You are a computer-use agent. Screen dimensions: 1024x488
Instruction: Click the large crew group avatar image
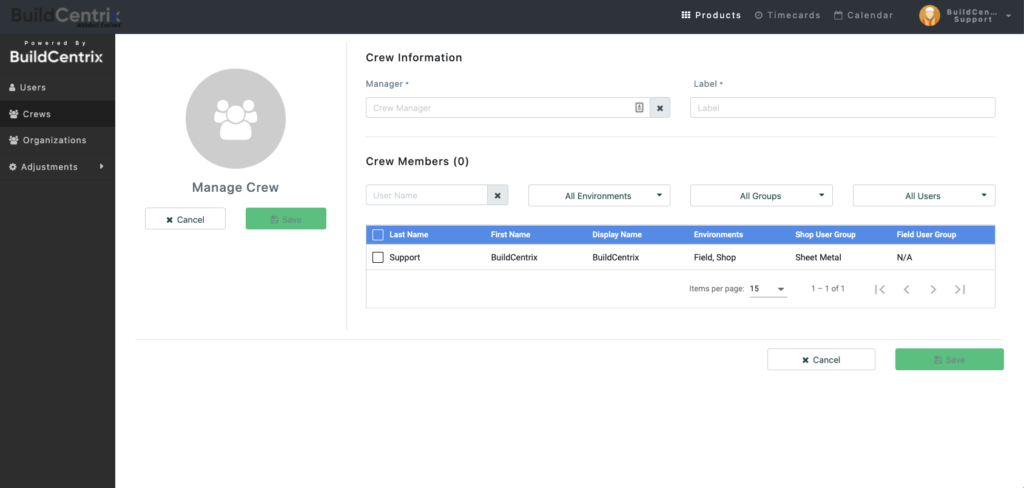(236, 119)
